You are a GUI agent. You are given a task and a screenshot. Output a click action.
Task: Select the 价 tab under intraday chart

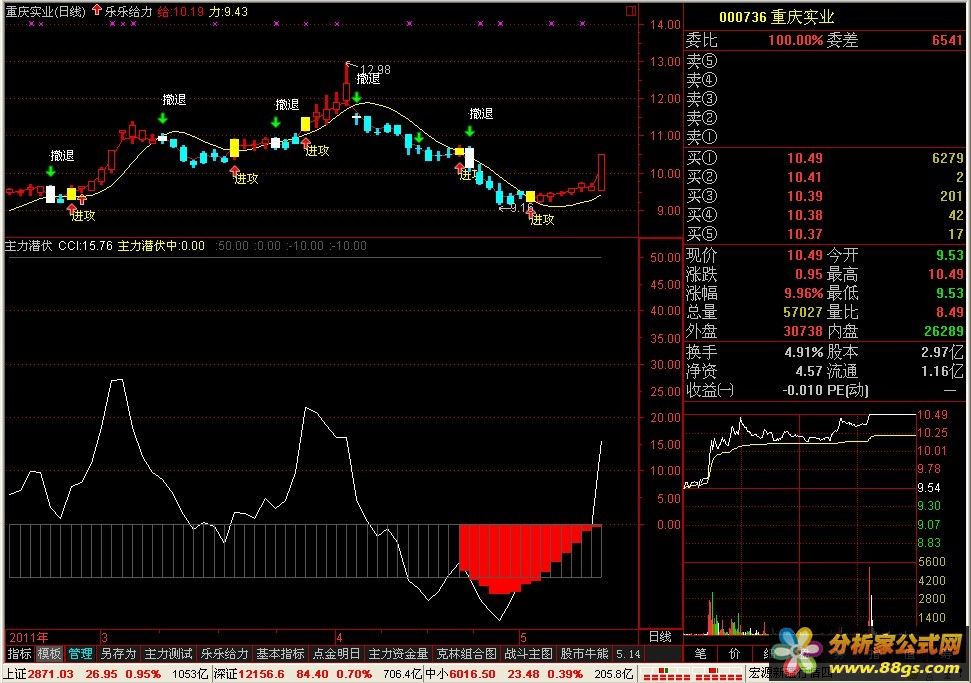click(734, 654)
